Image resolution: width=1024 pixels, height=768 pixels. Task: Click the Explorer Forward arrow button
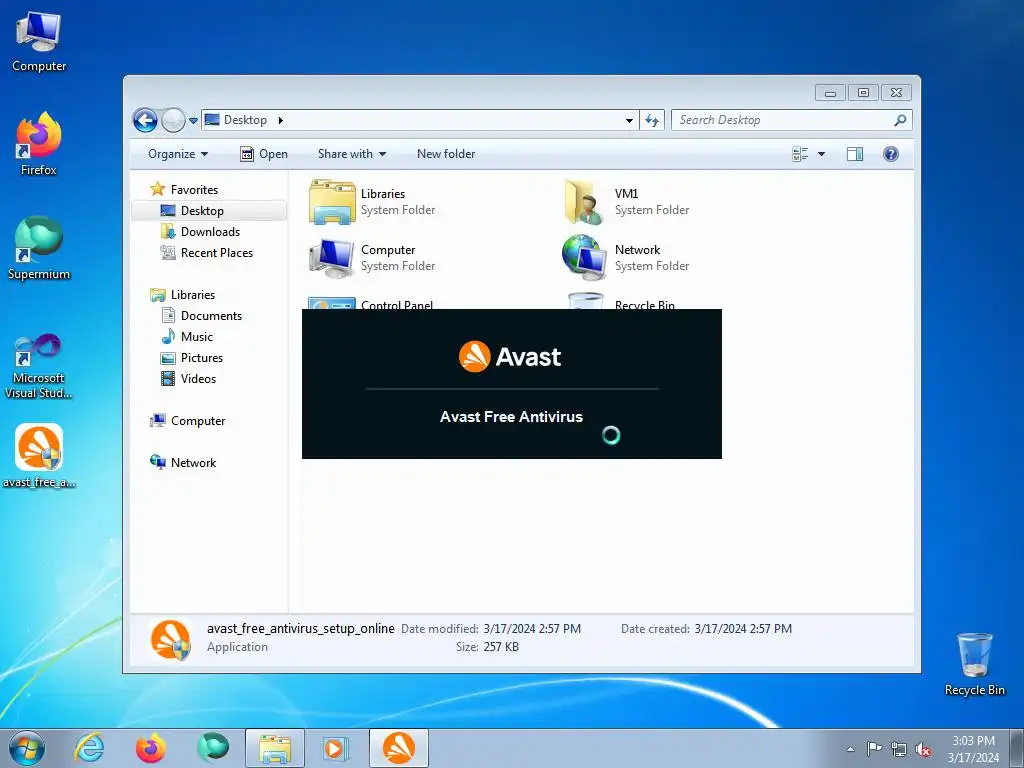point(173,120)
